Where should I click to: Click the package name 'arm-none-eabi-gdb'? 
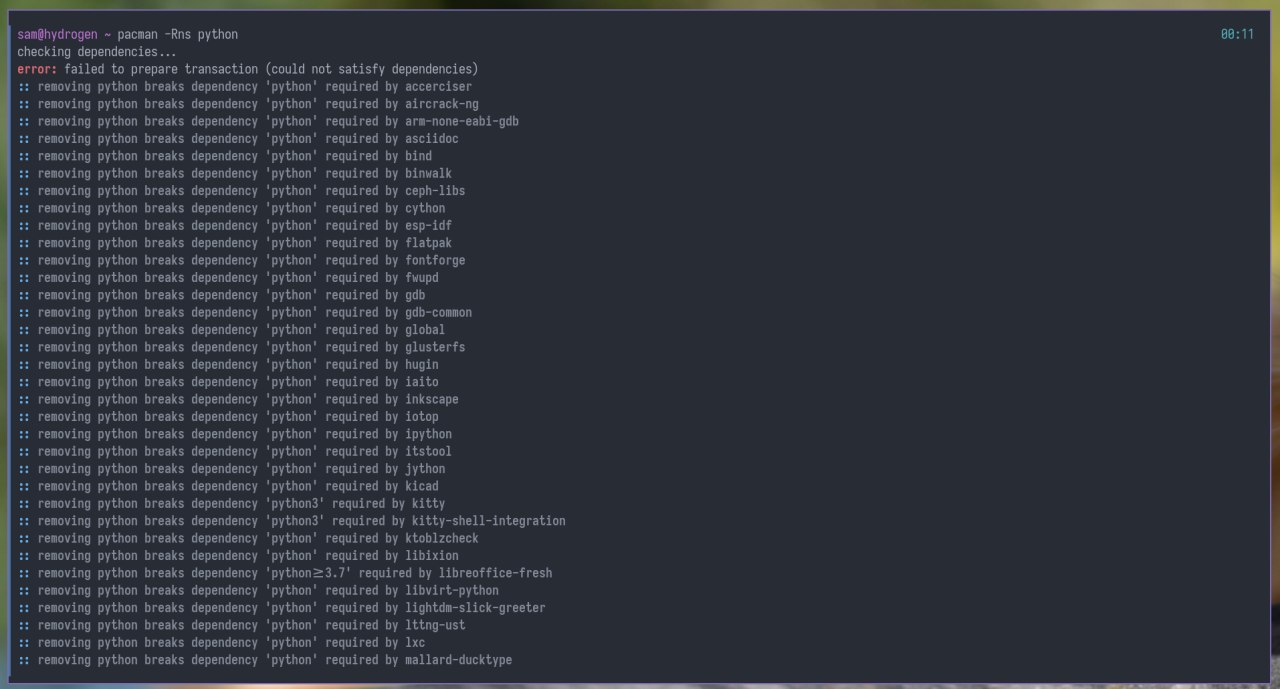461,122
